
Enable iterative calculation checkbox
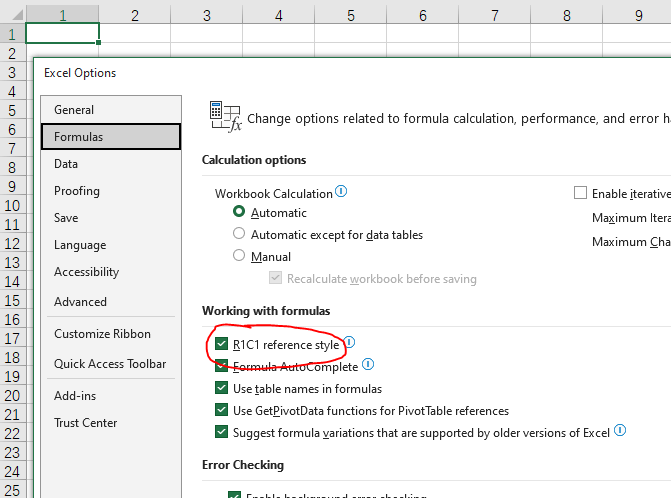tap(580, 193)
